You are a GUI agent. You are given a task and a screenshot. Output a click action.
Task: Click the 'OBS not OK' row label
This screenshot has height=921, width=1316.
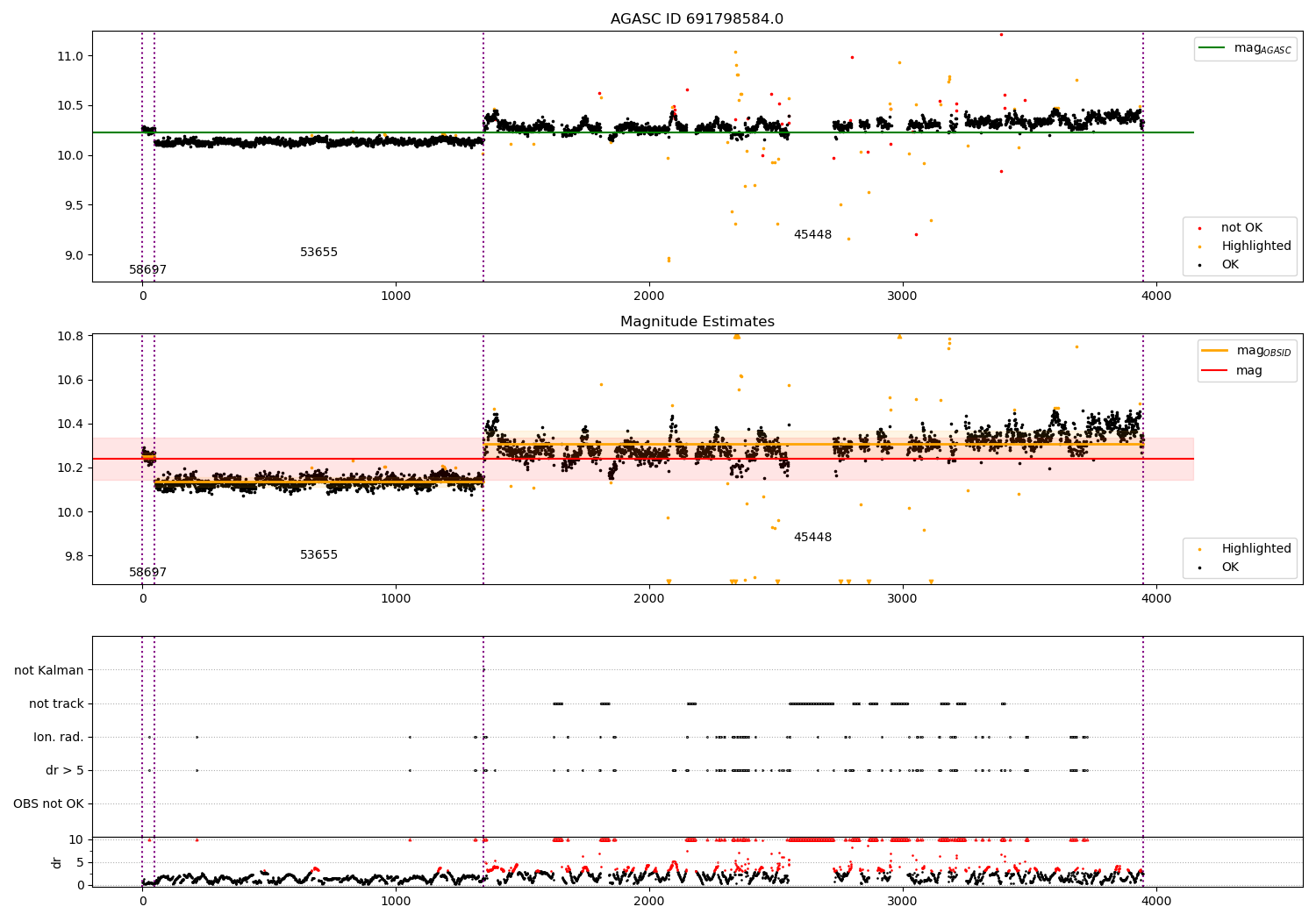tap(48, 804)
